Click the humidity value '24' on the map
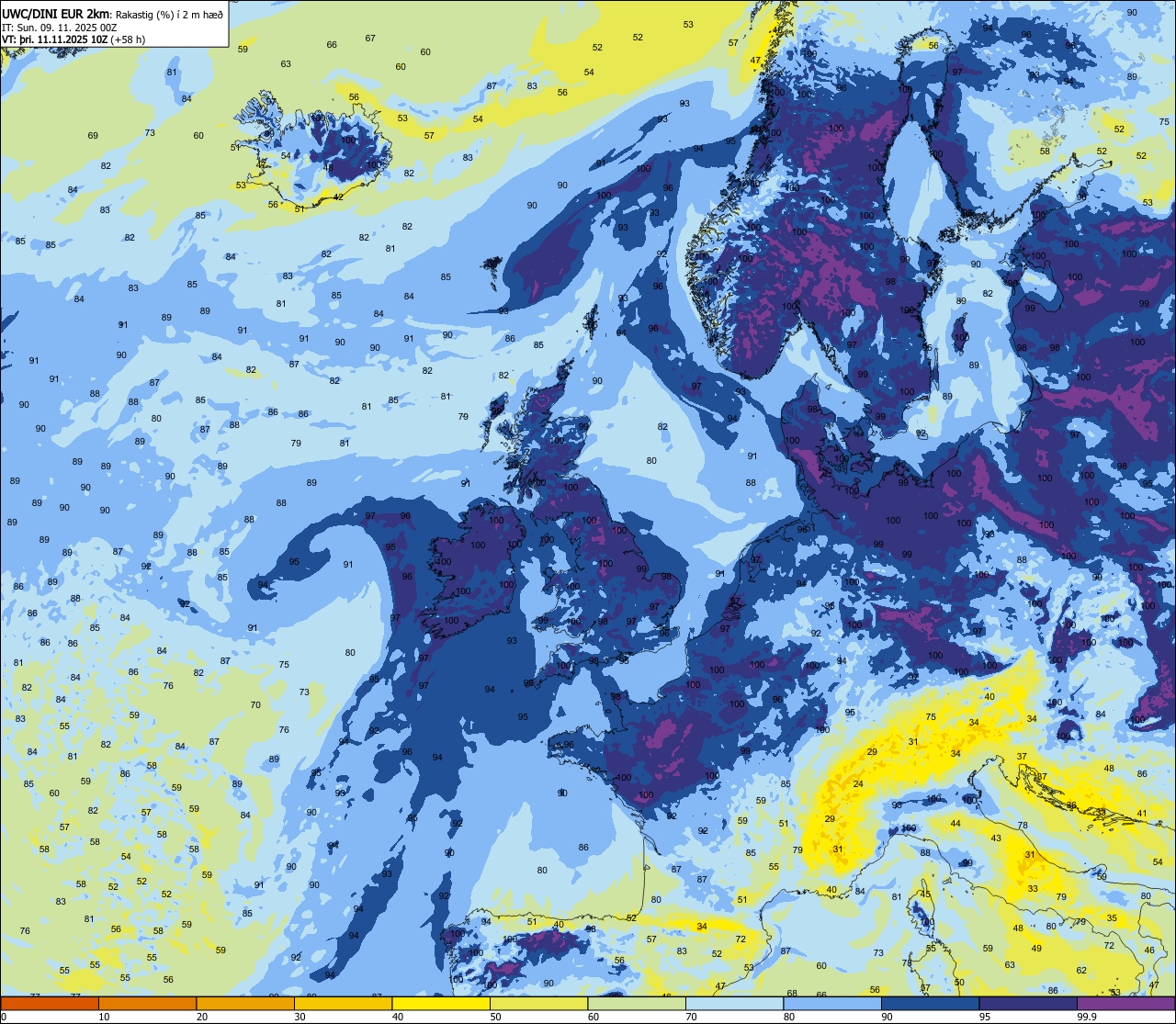 tap(858, 783)
